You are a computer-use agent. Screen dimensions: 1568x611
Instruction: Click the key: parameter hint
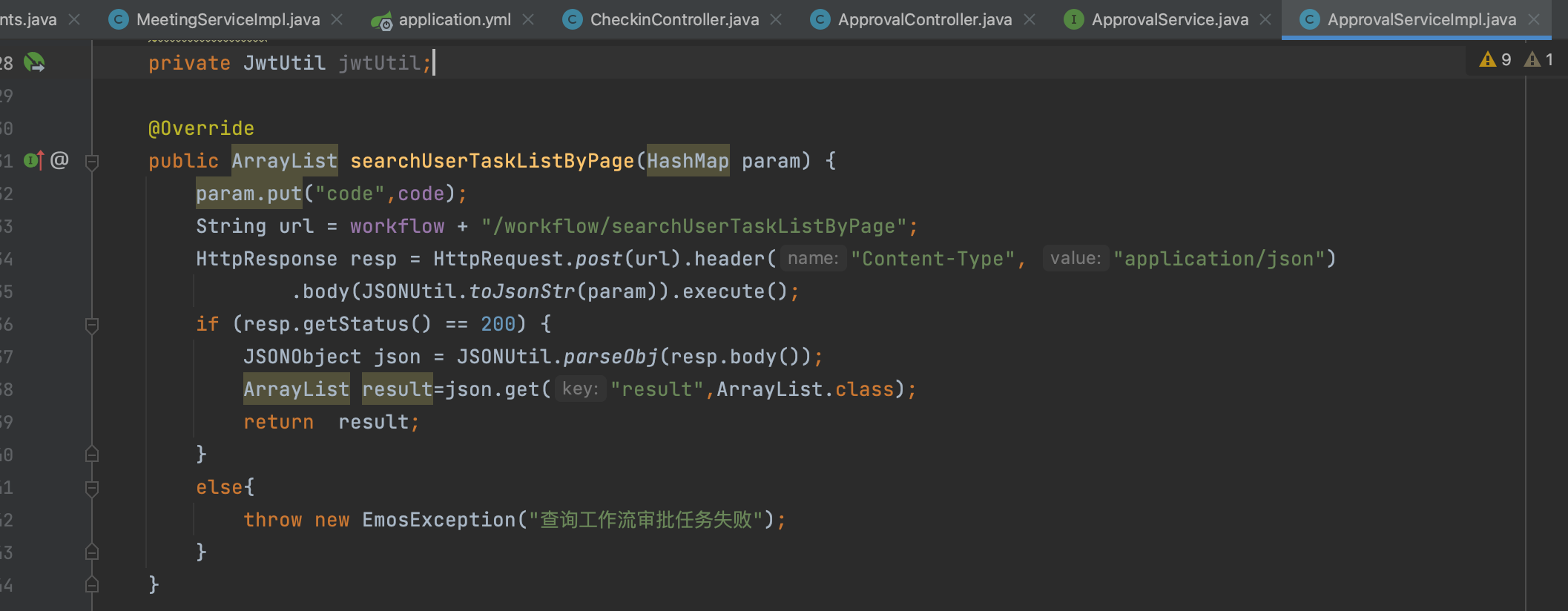[x=580, y=389]
